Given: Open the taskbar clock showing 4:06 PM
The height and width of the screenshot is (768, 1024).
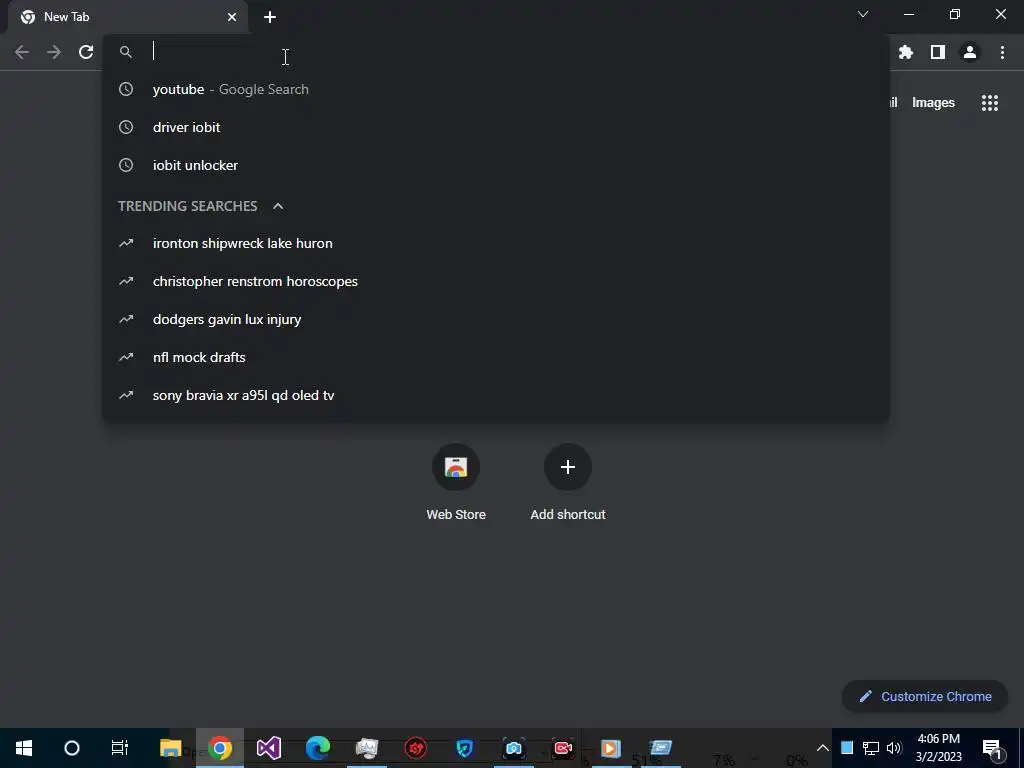Looking at the screenshot, I should 938,748.
